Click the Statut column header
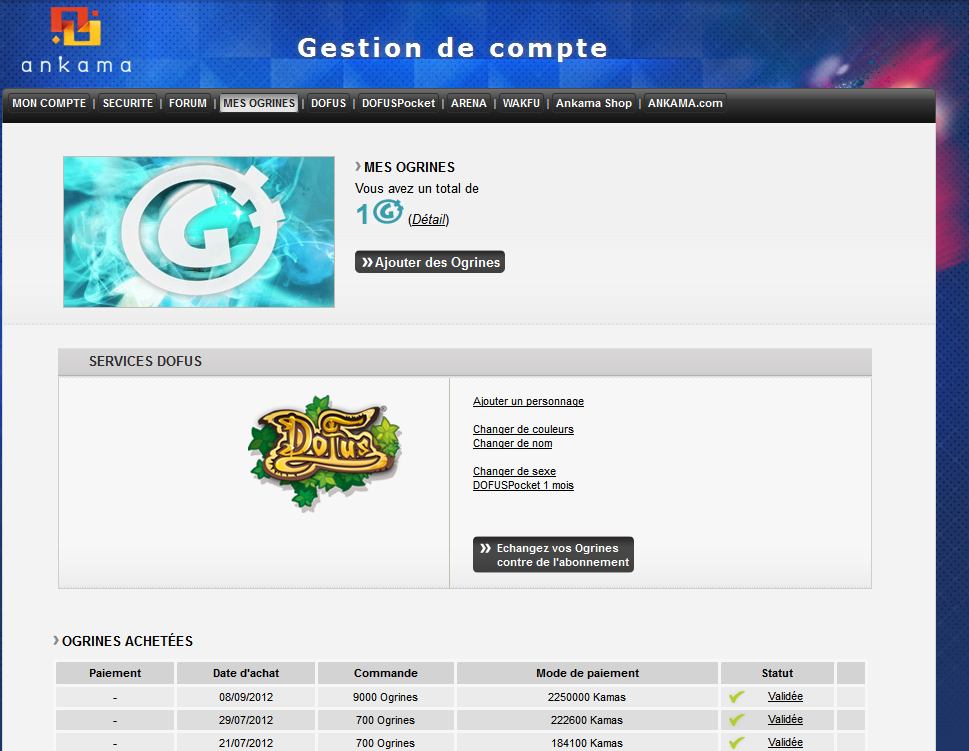The width and height of the screenshot is (969, 751). pos(777,673)
